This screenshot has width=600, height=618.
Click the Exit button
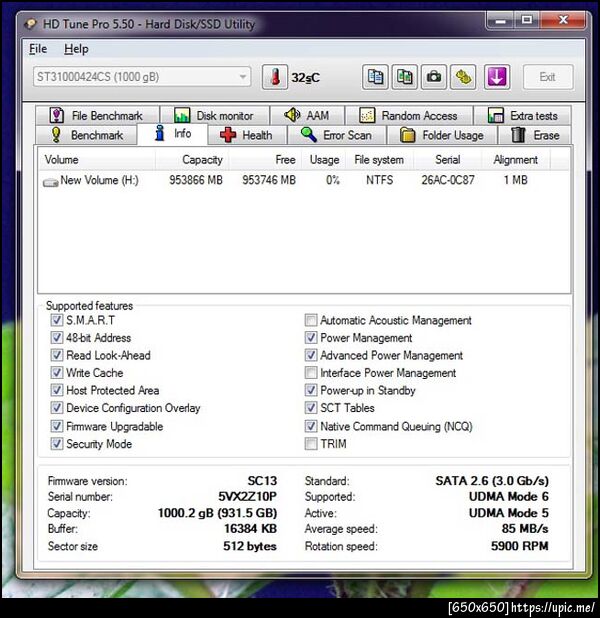click(x=548, y=77)
